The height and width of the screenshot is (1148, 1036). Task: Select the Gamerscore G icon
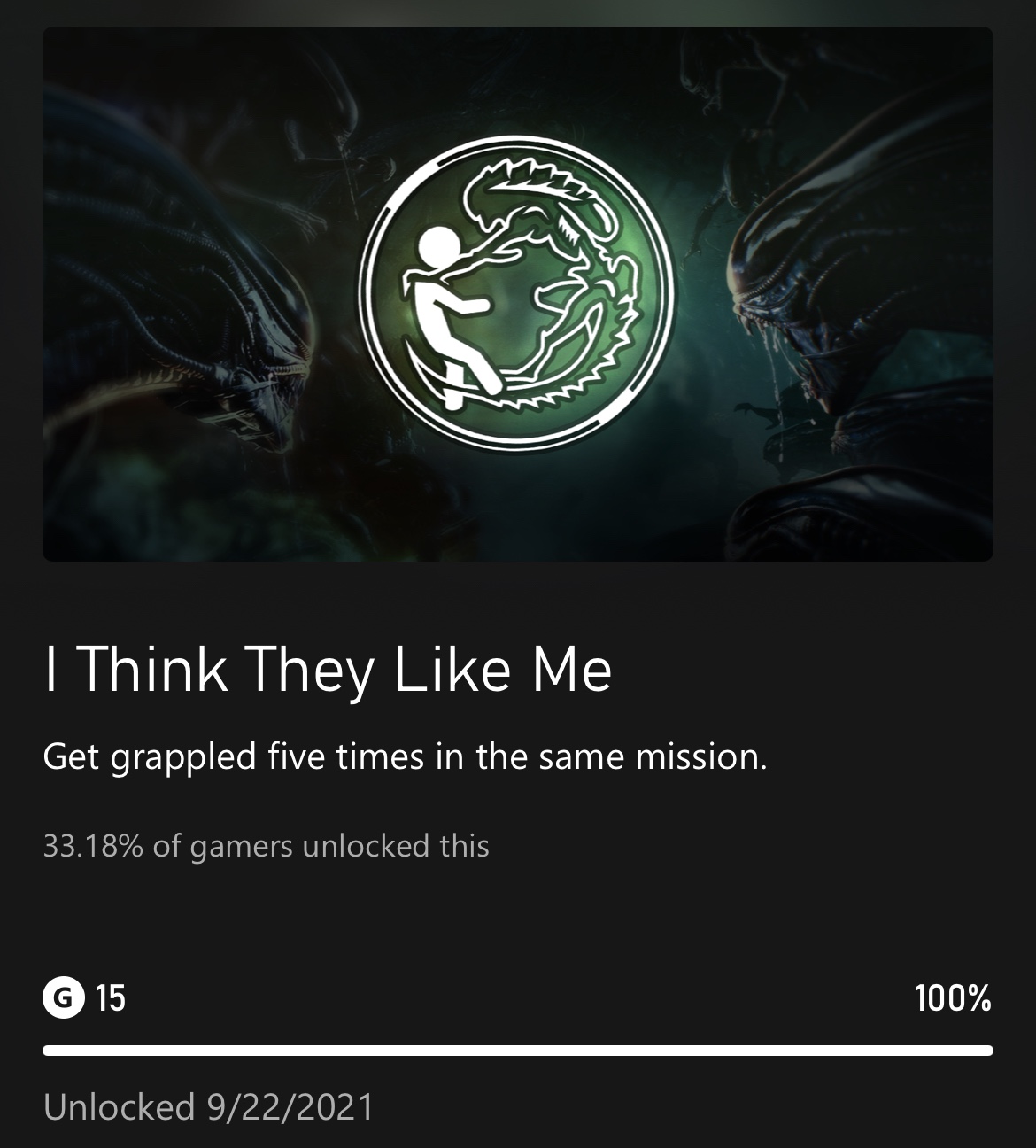click(64, 998)
